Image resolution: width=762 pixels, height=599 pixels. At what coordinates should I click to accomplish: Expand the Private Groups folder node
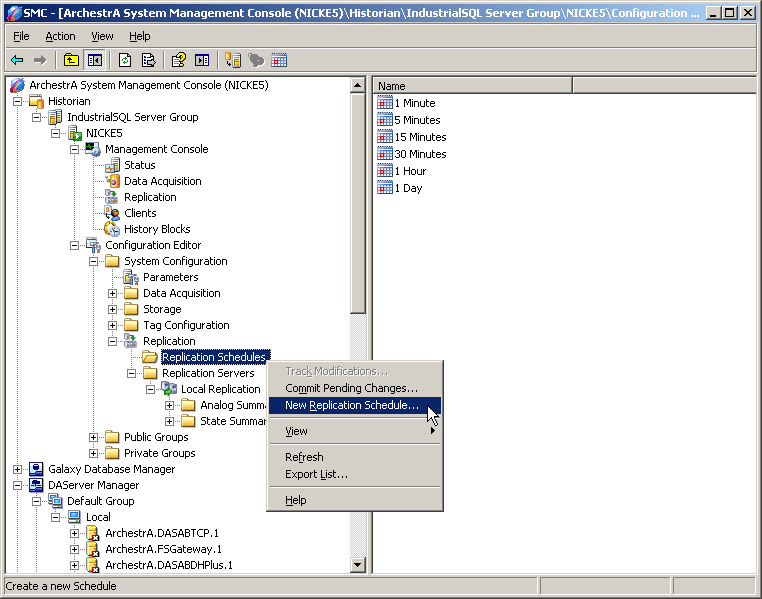[93, 453]
